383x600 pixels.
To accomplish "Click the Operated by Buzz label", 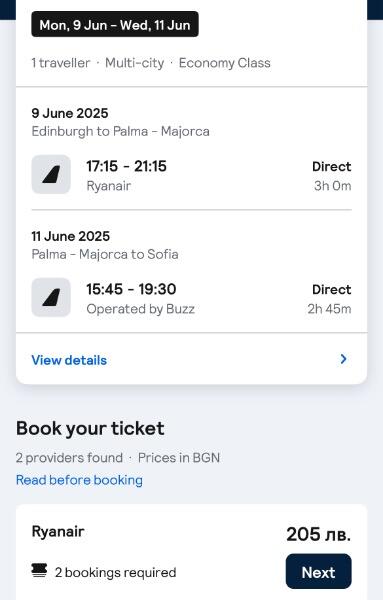I will (x=141, y=309).
